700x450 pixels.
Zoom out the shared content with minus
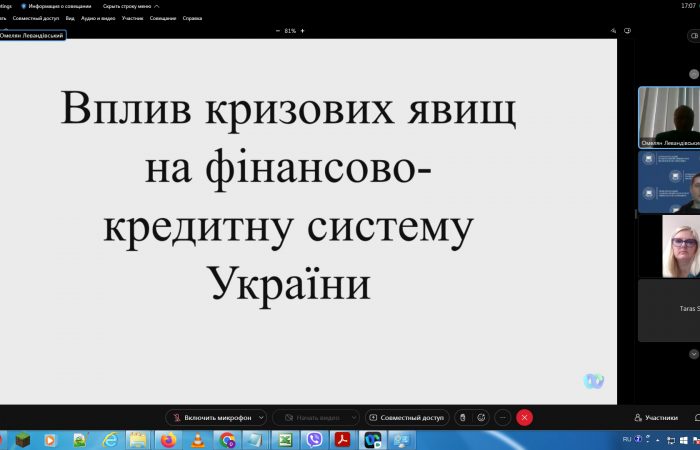pos(278,31)
